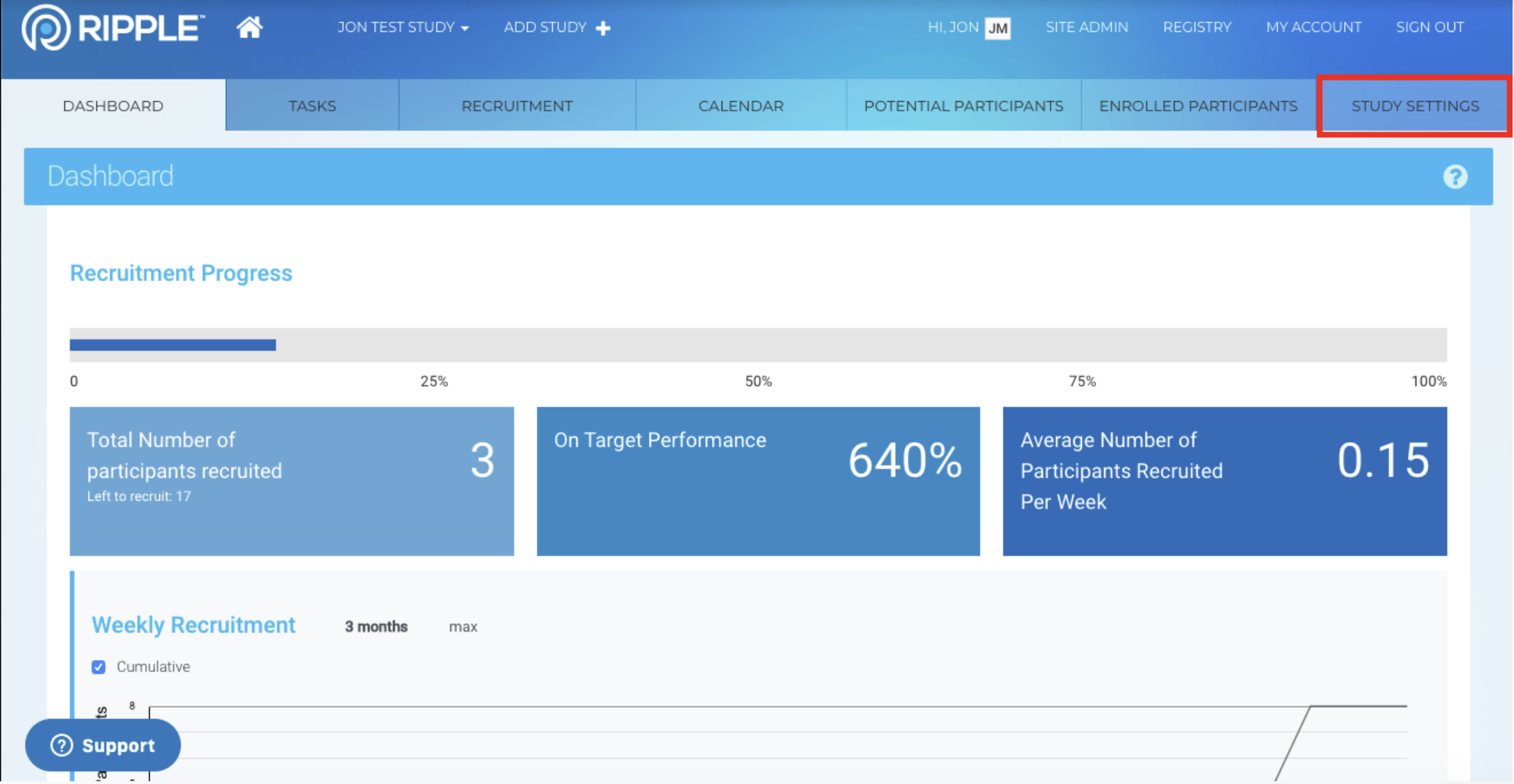The image size is (1514, 784).
Task: Open the Recruitment tab
Action: tap(517, 106)
